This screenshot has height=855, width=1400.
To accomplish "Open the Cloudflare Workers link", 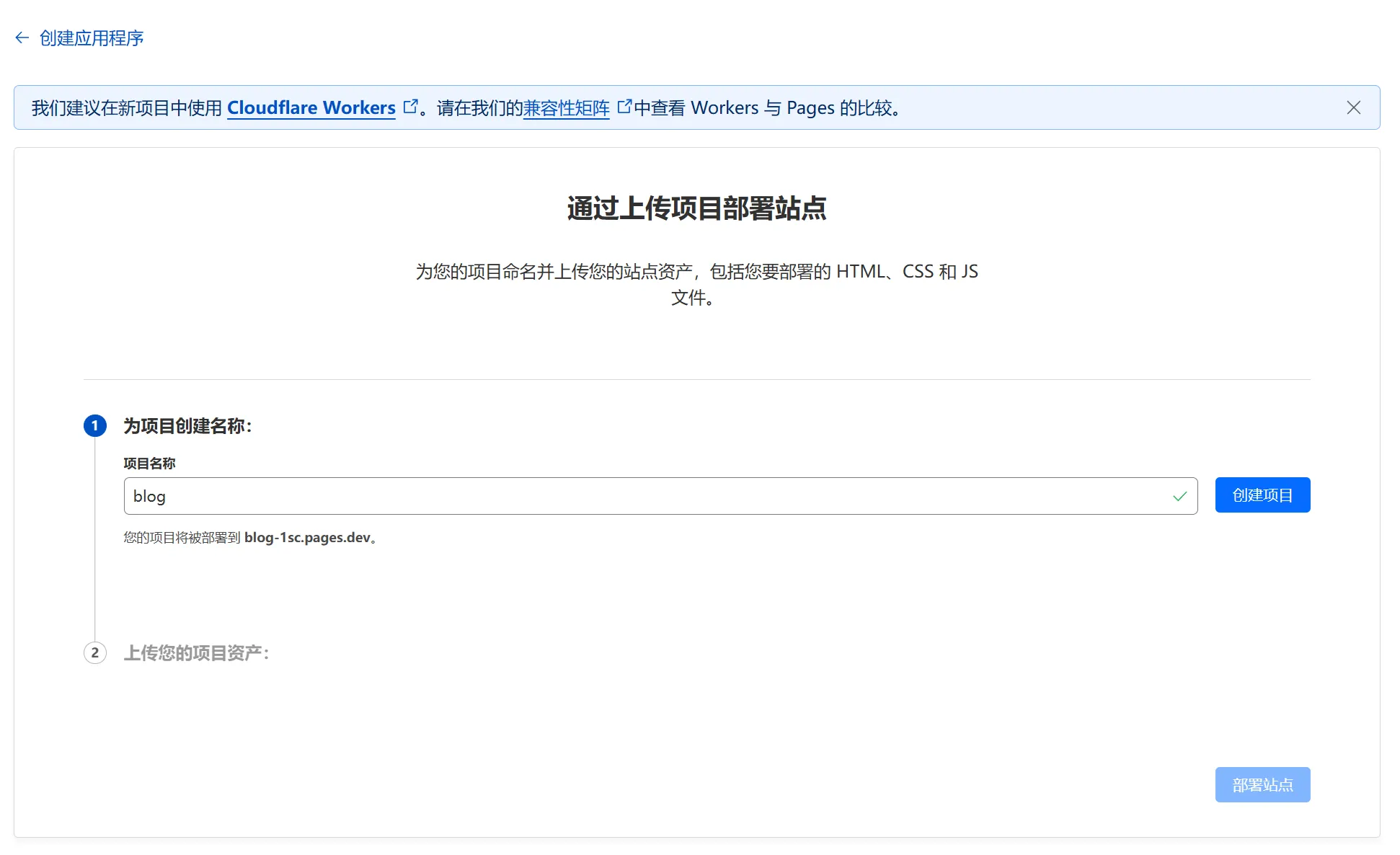I will pyautogui.click(x=311, y=108).
